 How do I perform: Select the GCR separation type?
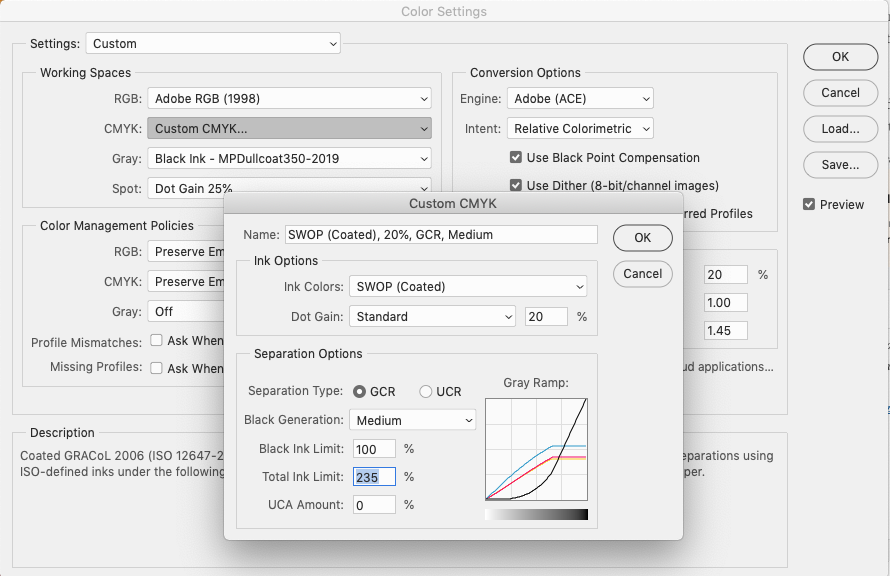(x=361, y=392)
